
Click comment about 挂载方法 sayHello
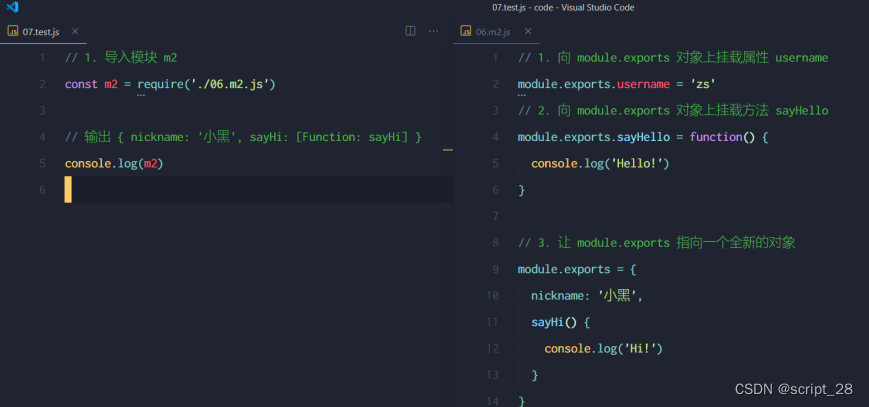[673, 110]
